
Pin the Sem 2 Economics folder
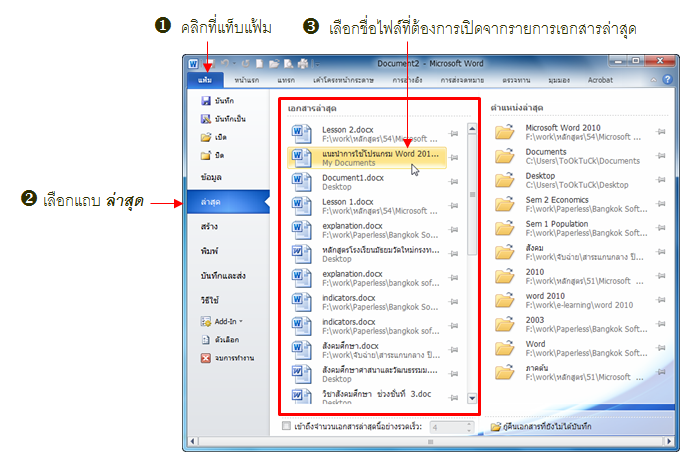tap(661, 204)
